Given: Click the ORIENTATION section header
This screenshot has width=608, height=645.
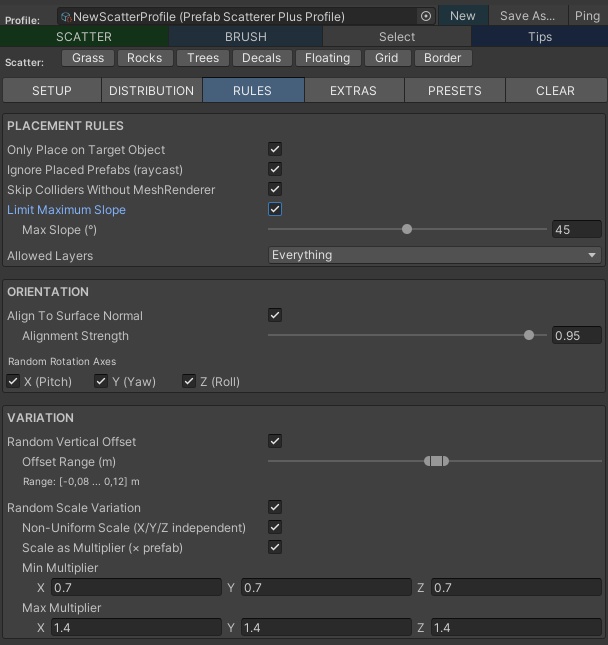Looking at the screenshot, I should coord(48,292).
